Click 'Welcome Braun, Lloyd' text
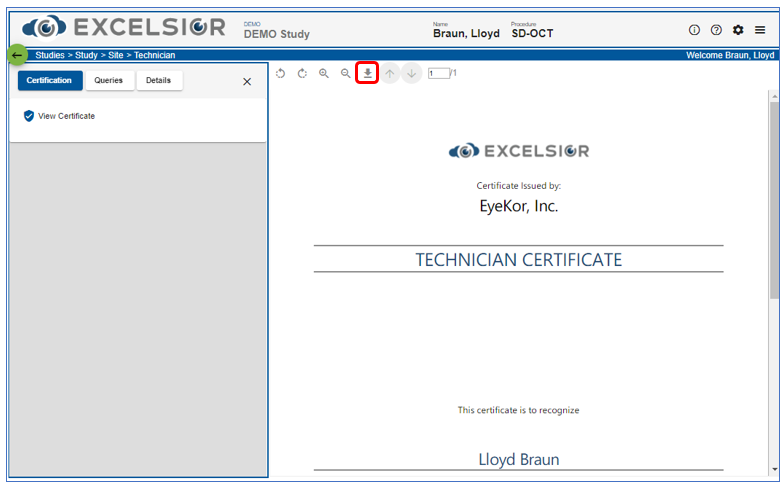Screen dimensions: 783x485 730,55
